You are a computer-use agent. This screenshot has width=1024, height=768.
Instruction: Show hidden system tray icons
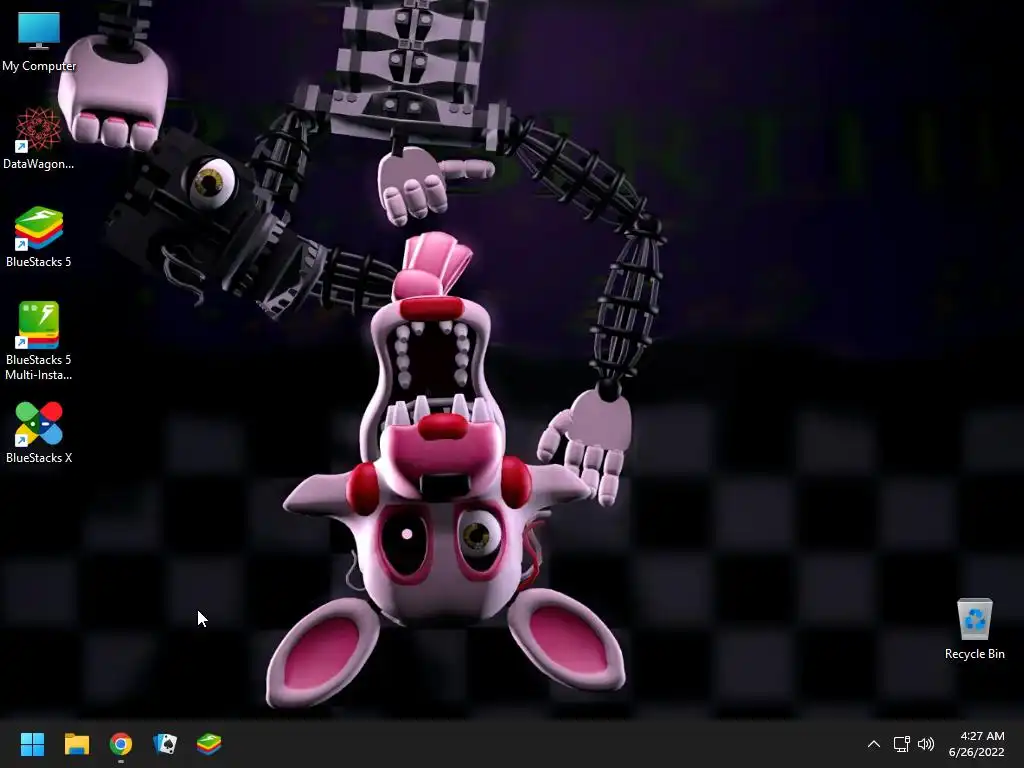click(874, 744)
